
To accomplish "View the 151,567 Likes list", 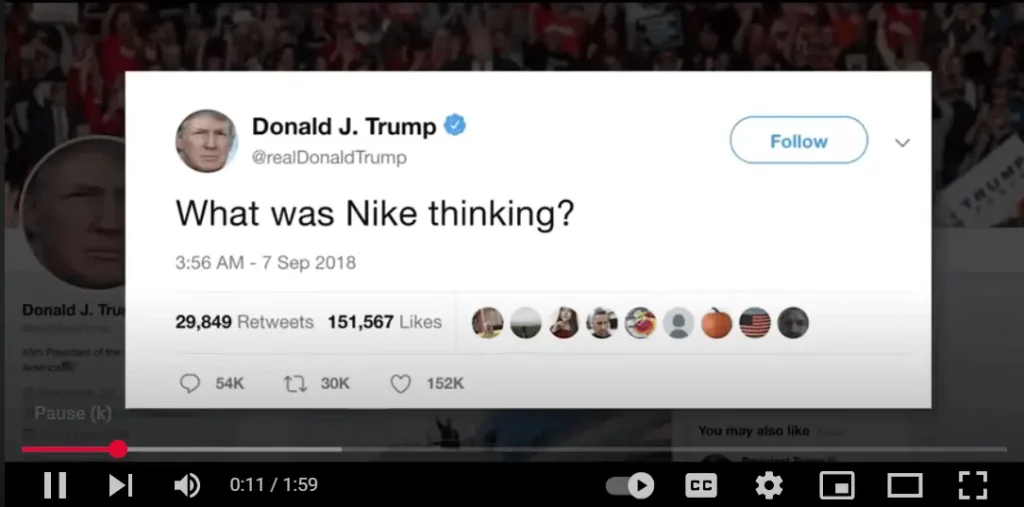I will coord(385,321).
